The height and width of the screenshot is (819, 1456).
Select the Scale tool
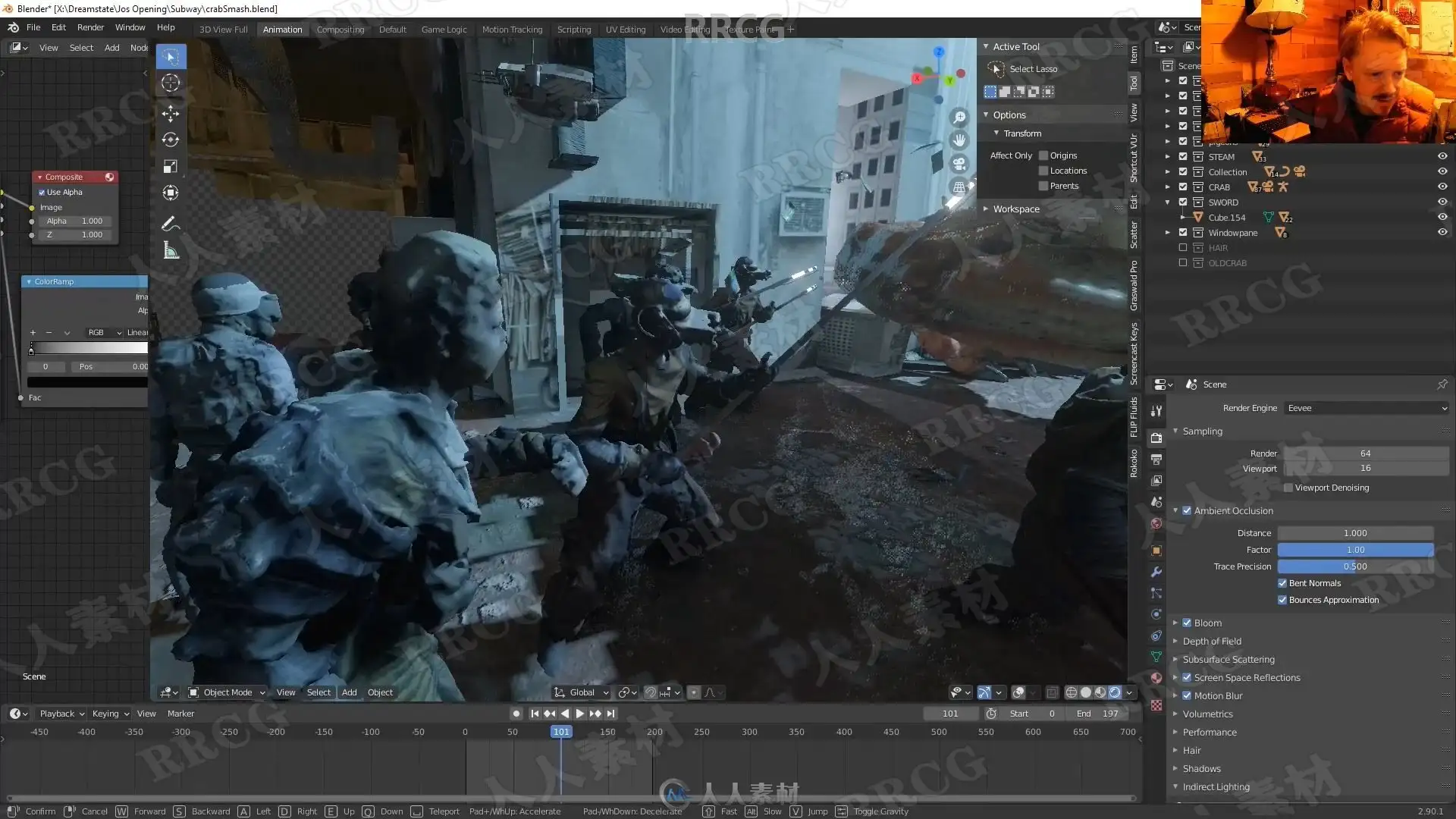(171, 166)
